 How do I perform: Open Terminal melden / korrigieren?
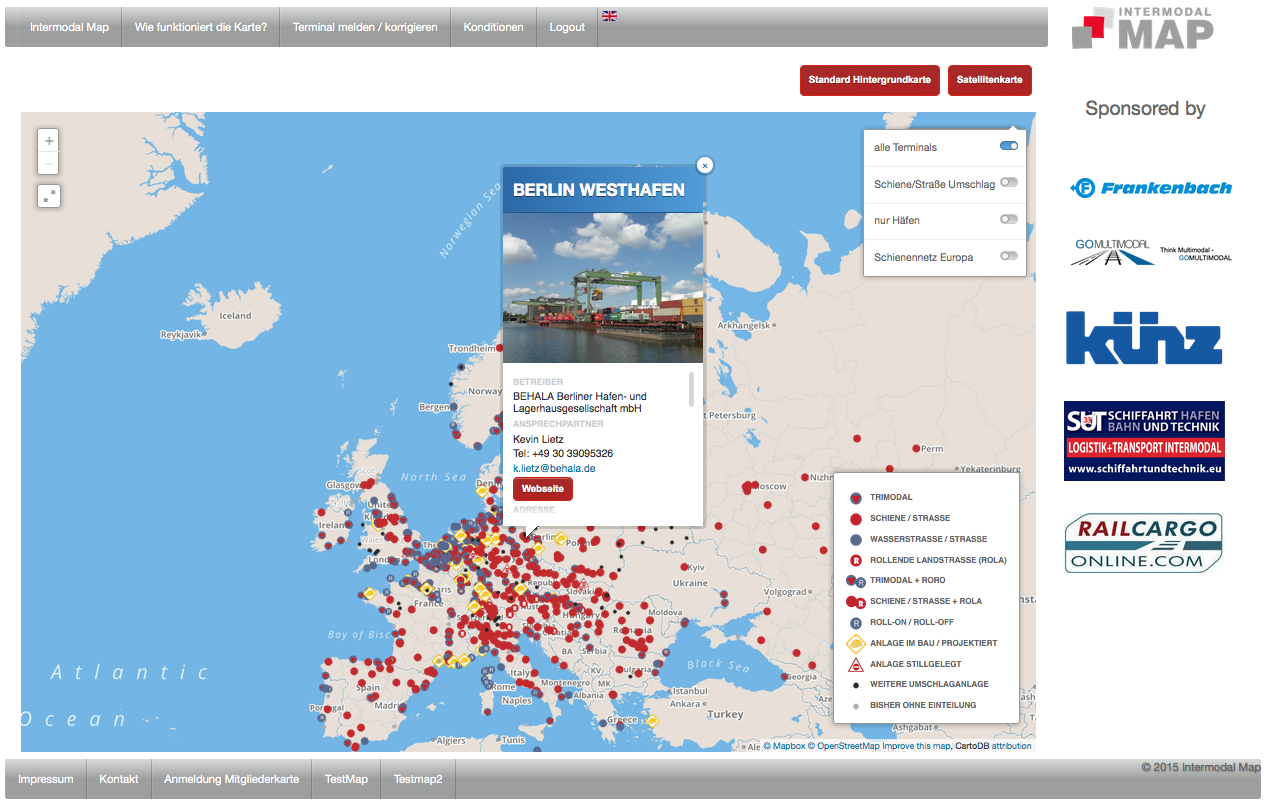coord(365,27)
